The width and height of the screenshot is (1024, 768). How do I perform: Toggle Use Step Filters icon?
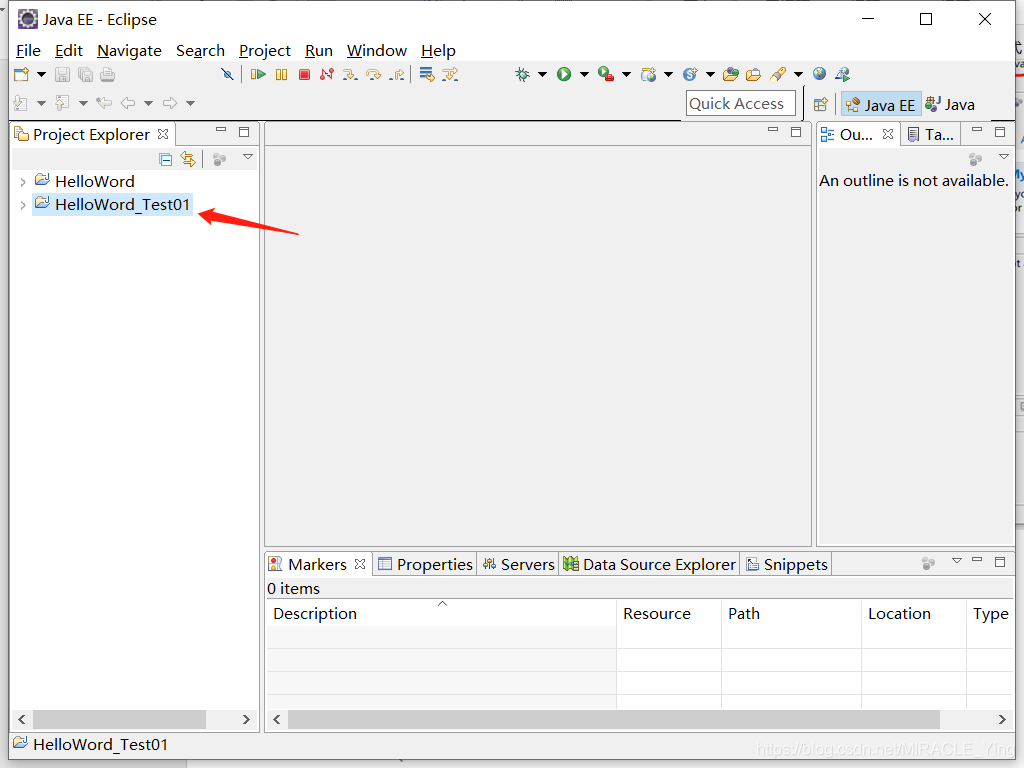[x=450, y=74]
